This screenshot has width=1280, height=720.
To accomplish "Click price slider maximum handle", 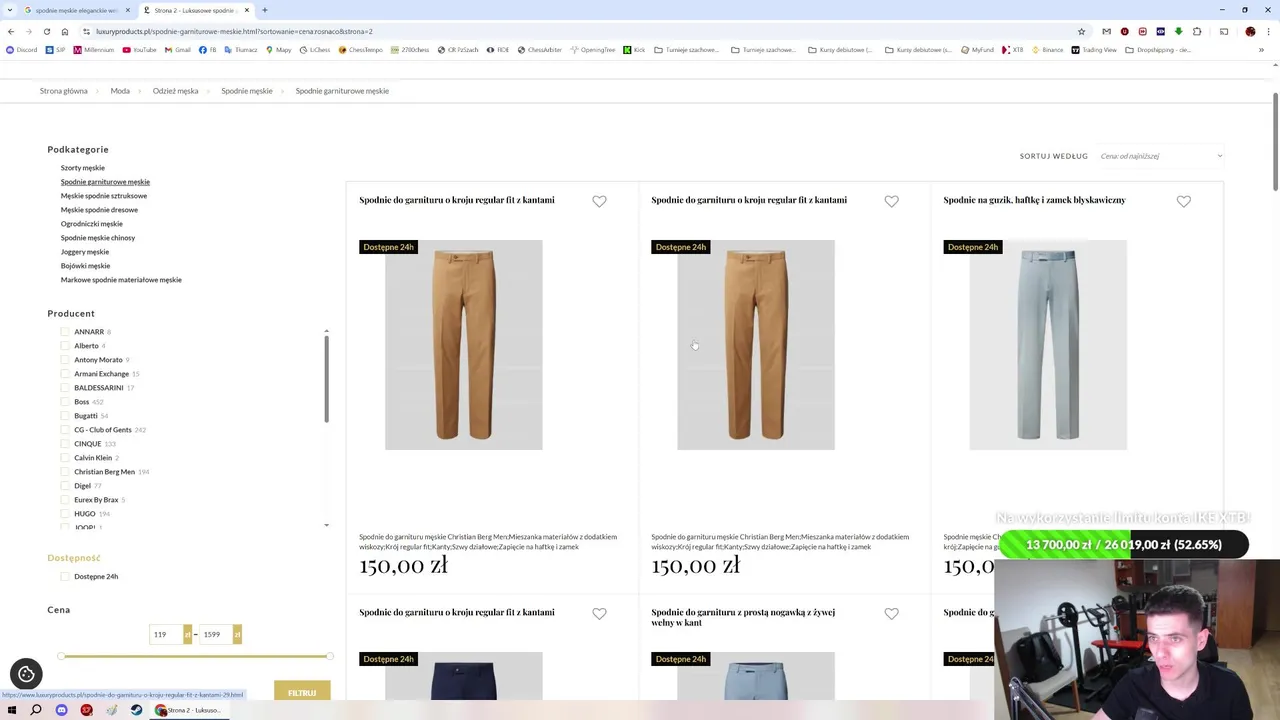I will (329, 656).
